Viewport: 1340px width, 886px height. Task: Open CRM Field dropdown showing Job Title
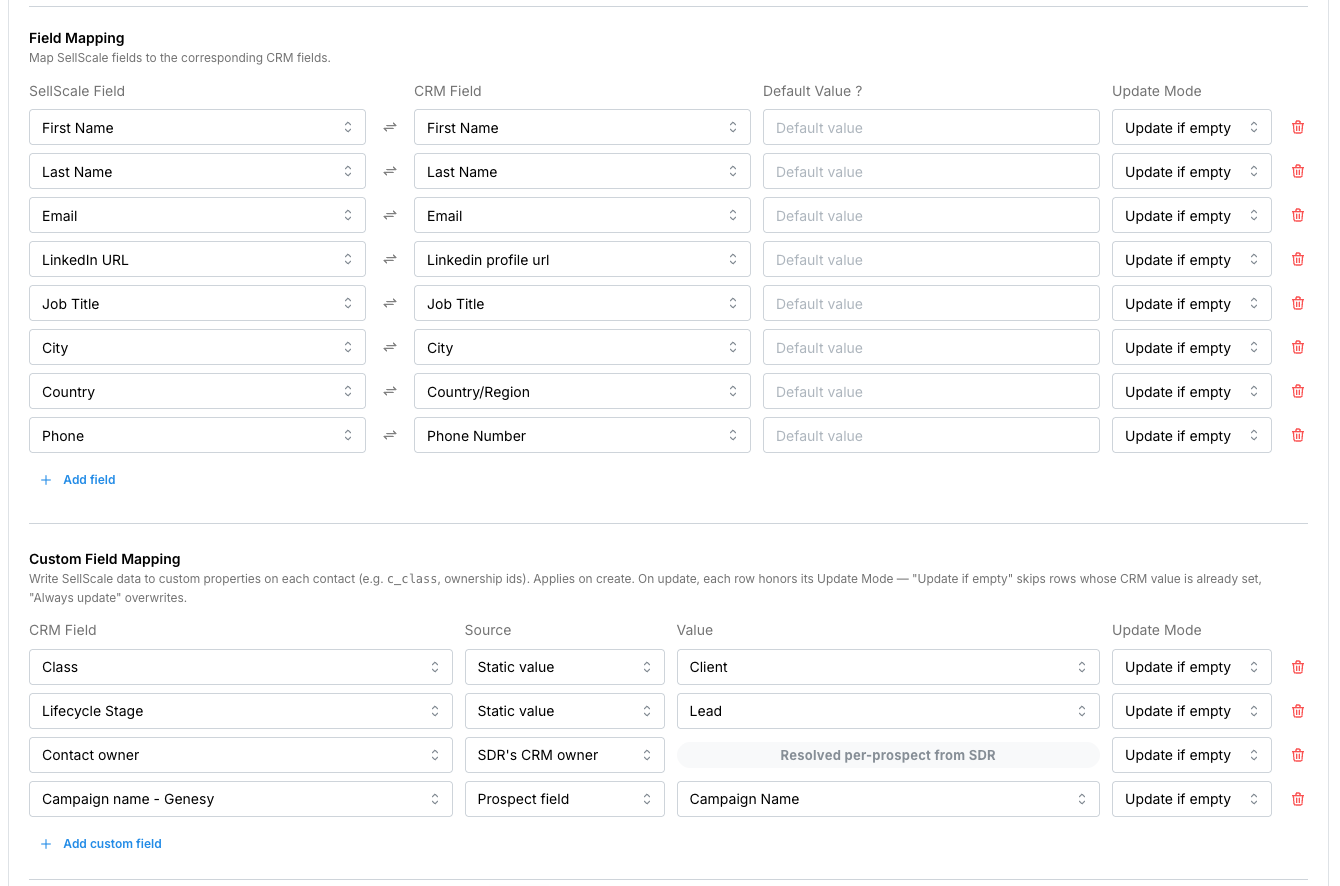582,303
